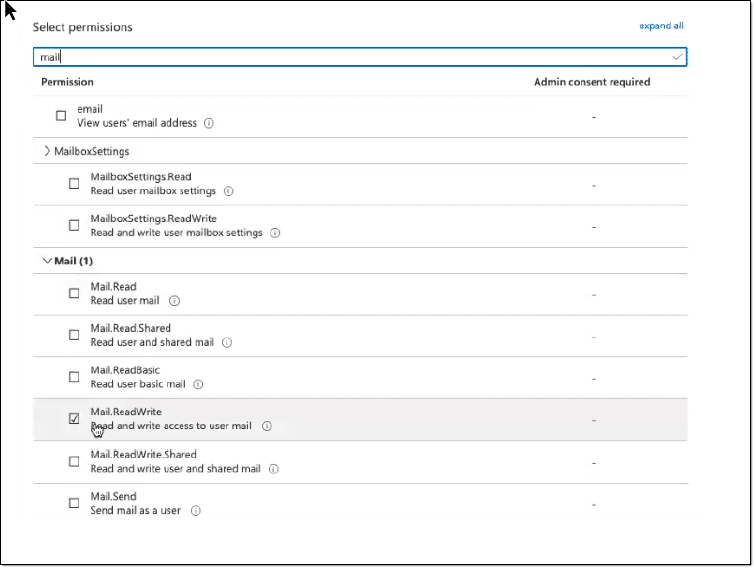Tick the email permission checkbox
Screen dimensions: 755x569
pos(61,116)
